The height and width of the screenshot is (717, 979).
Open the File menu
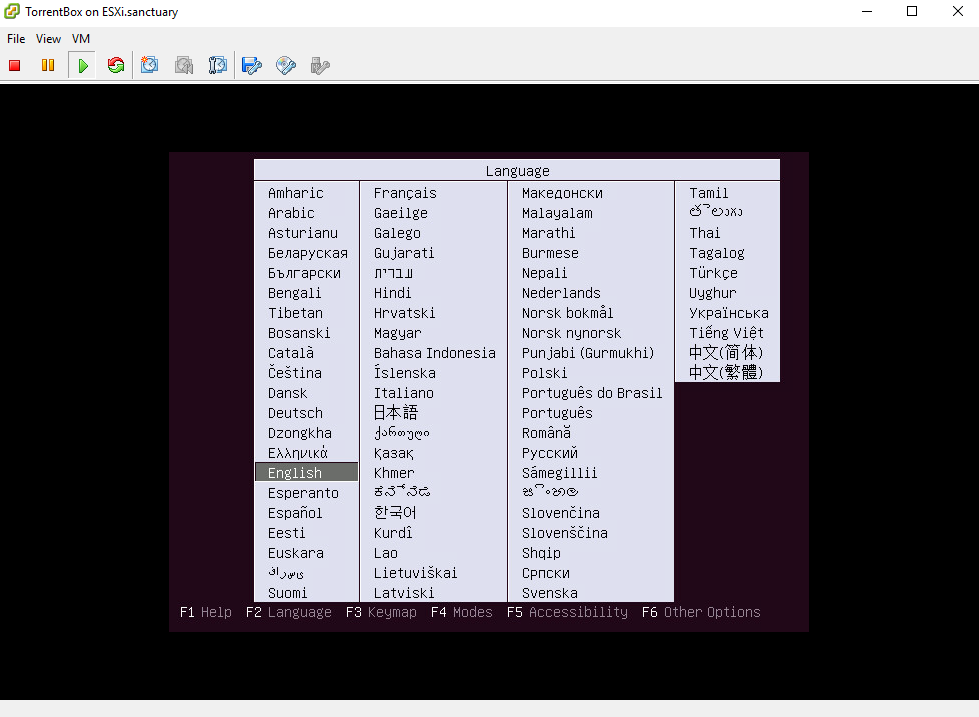coord(16,39)
